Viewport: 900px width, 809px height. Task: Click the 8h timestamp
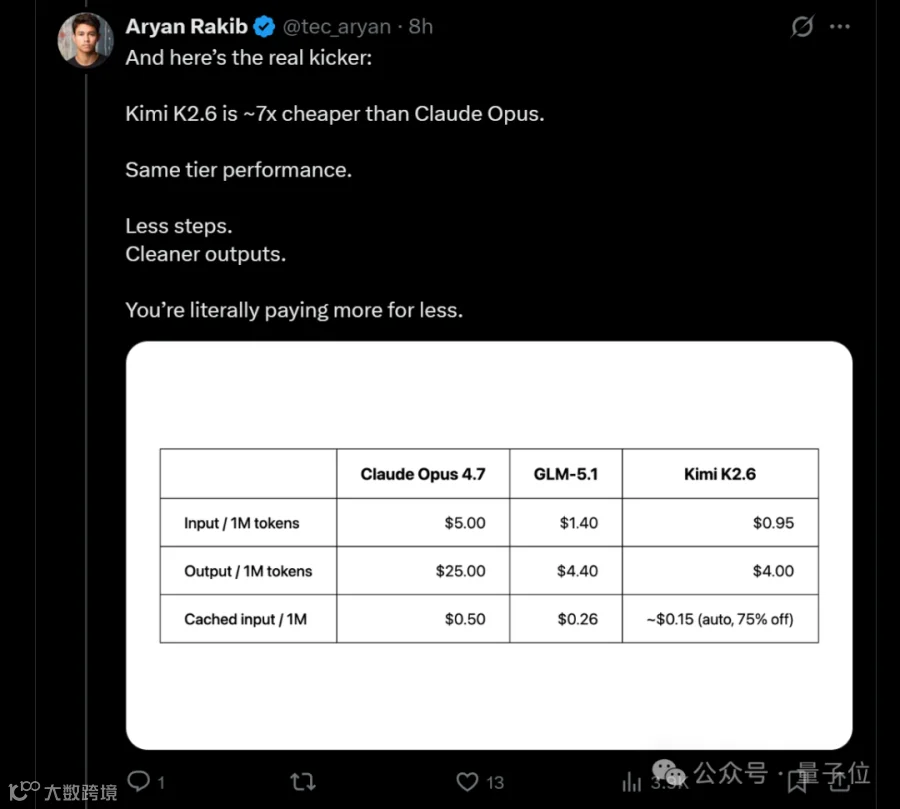coord(421,27)
